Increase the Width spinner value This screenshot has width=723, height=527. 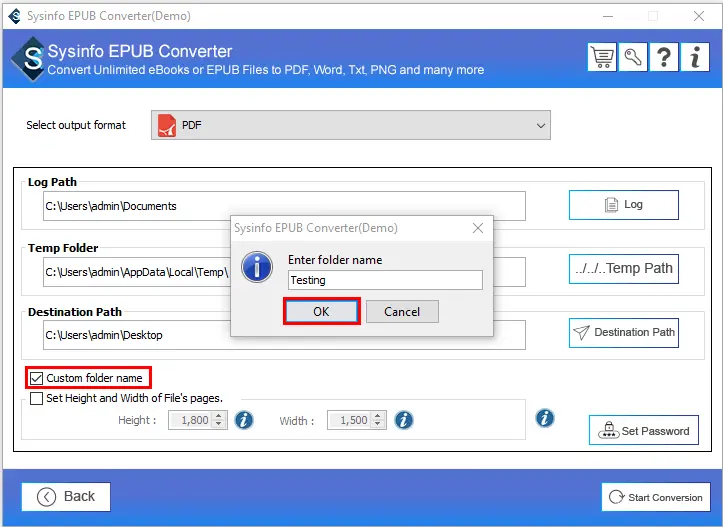point(378,416)
